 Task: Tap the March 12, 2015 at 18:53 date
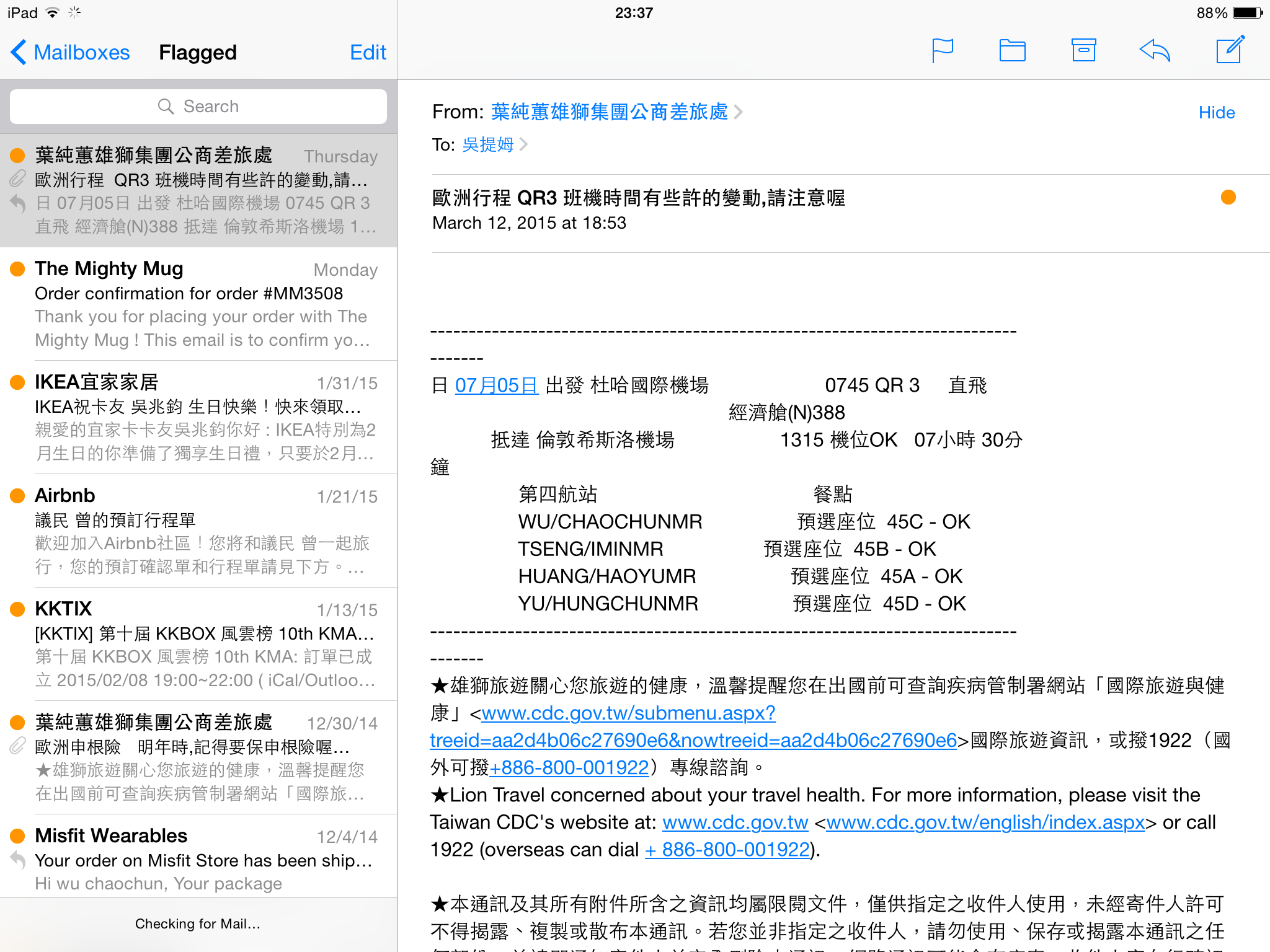click(529, 223)
